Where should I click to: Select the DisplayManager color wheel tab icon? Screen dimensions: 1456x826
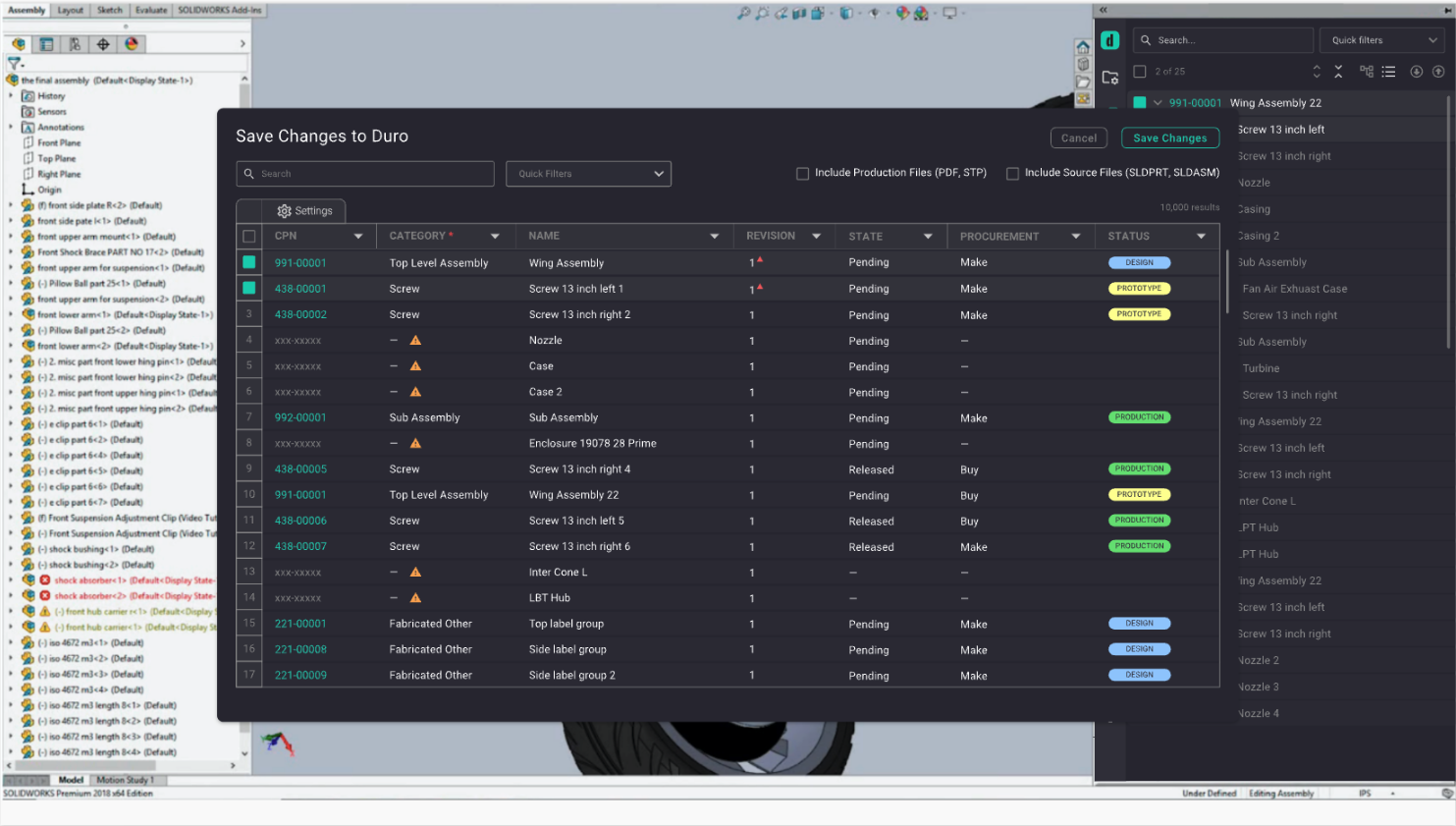pyautogui.click(x=132, y=44)
